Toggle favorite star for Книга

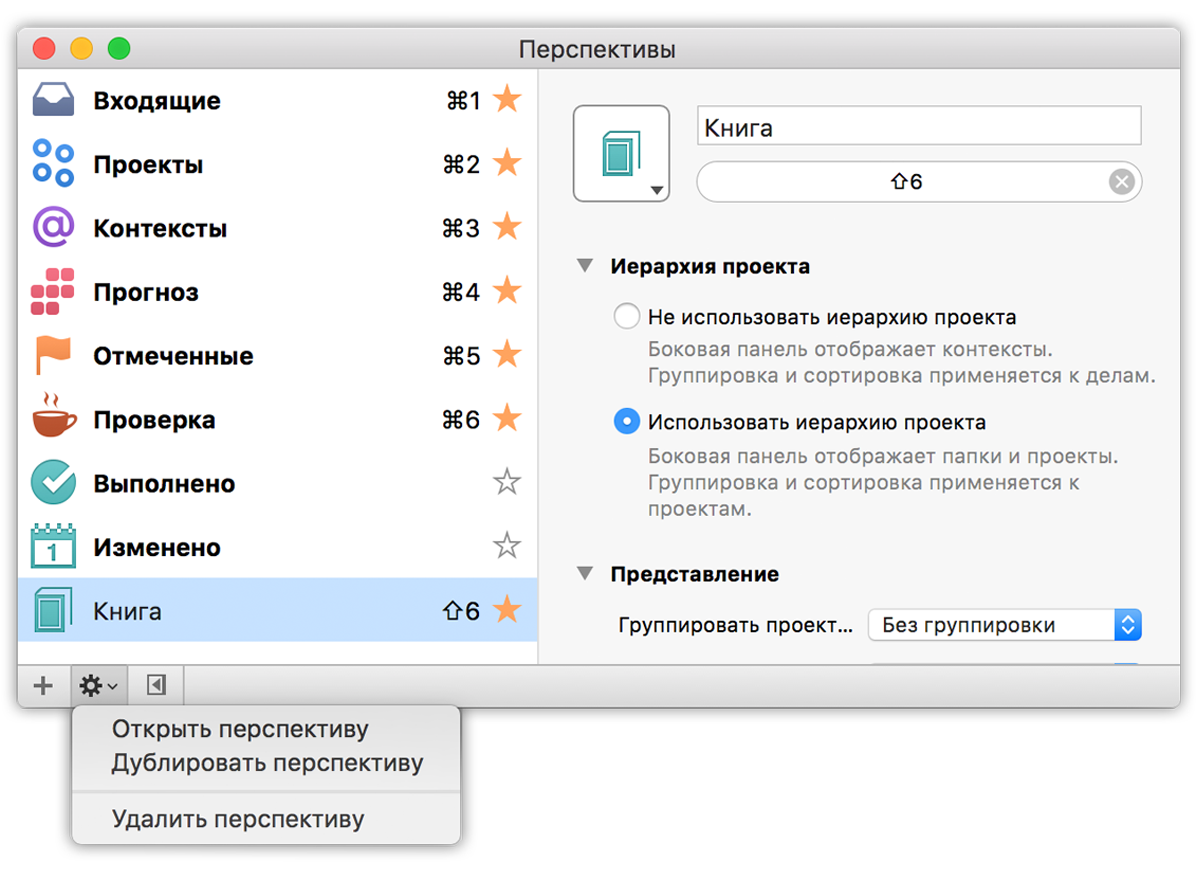click(x=507, y=610)
